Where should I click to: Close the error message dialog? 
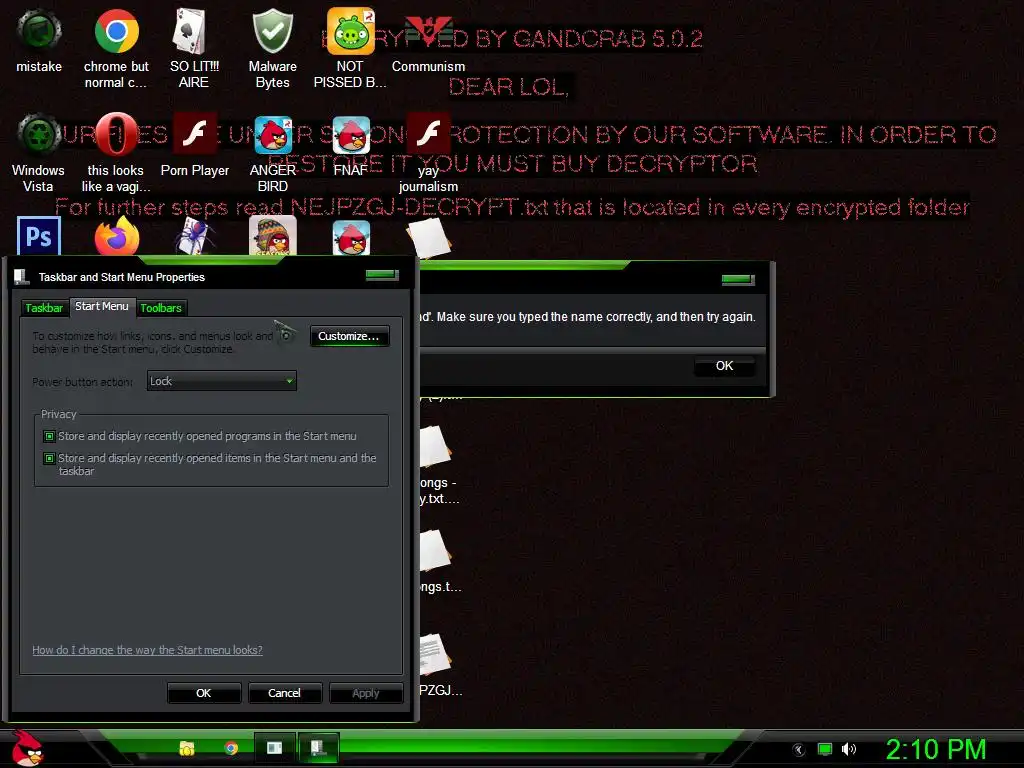coord(738,280)
